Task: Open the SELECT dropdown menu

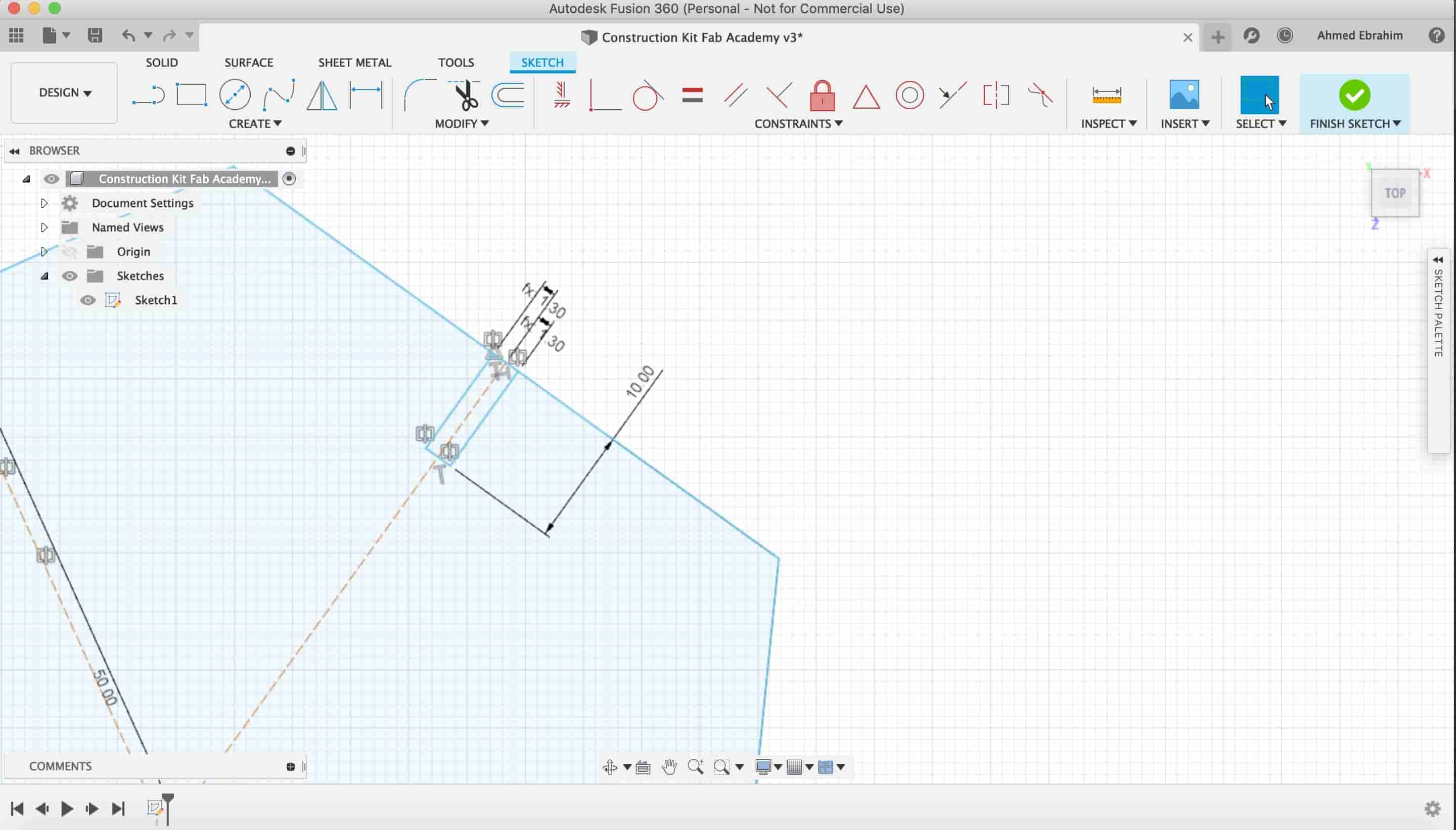Action: (x=1261, y=124)
